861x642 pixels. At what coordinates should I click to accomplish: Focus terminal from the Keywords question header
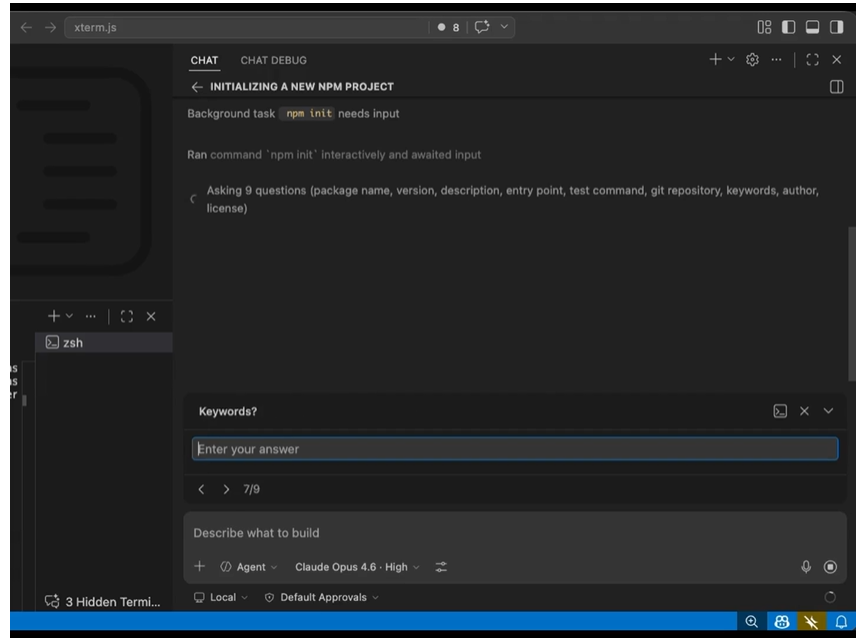coord(780,411)
